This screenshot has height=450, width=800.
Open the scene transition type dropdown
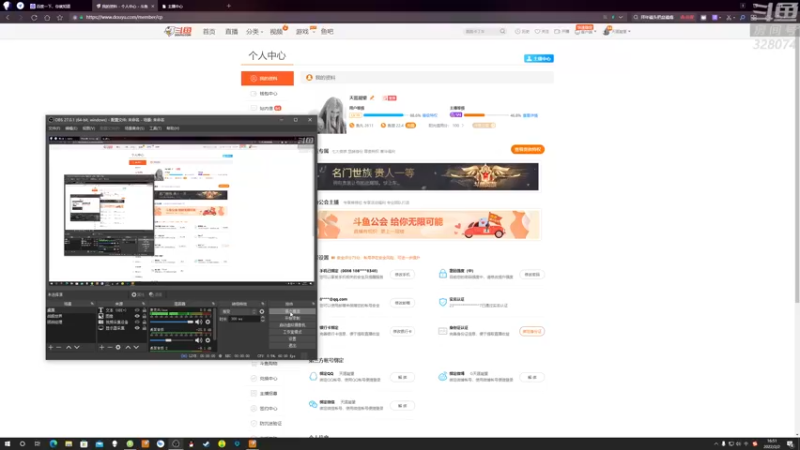(239, 311)
